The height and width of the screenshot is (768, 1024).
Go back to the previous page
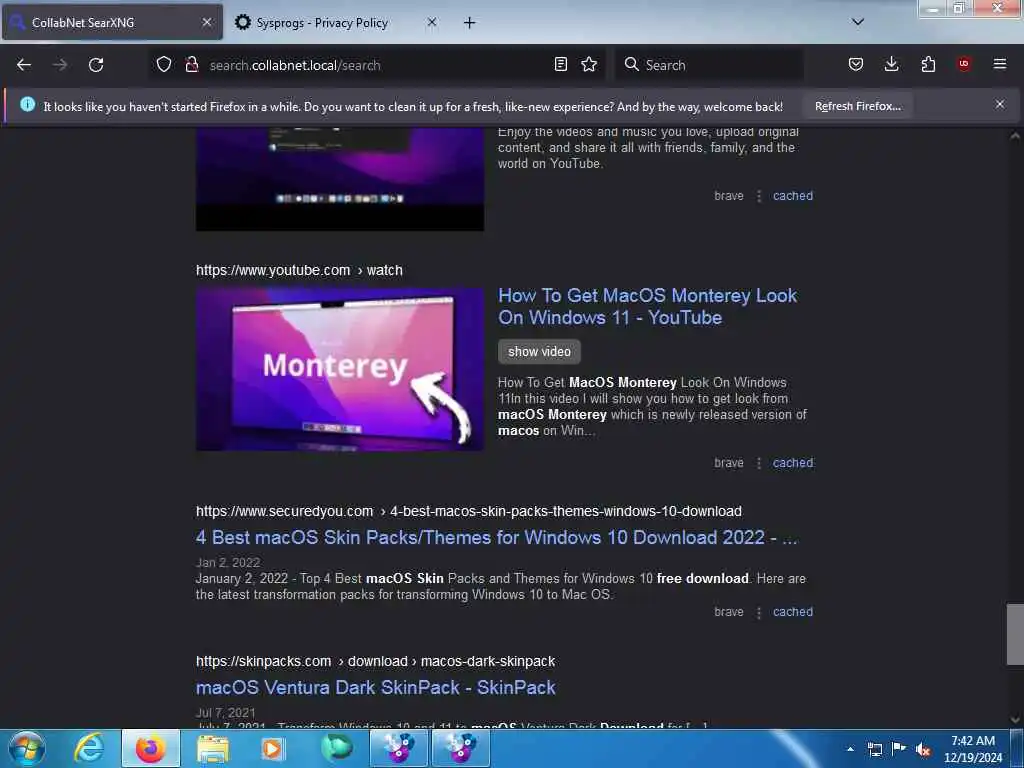(x=24, y=65)
